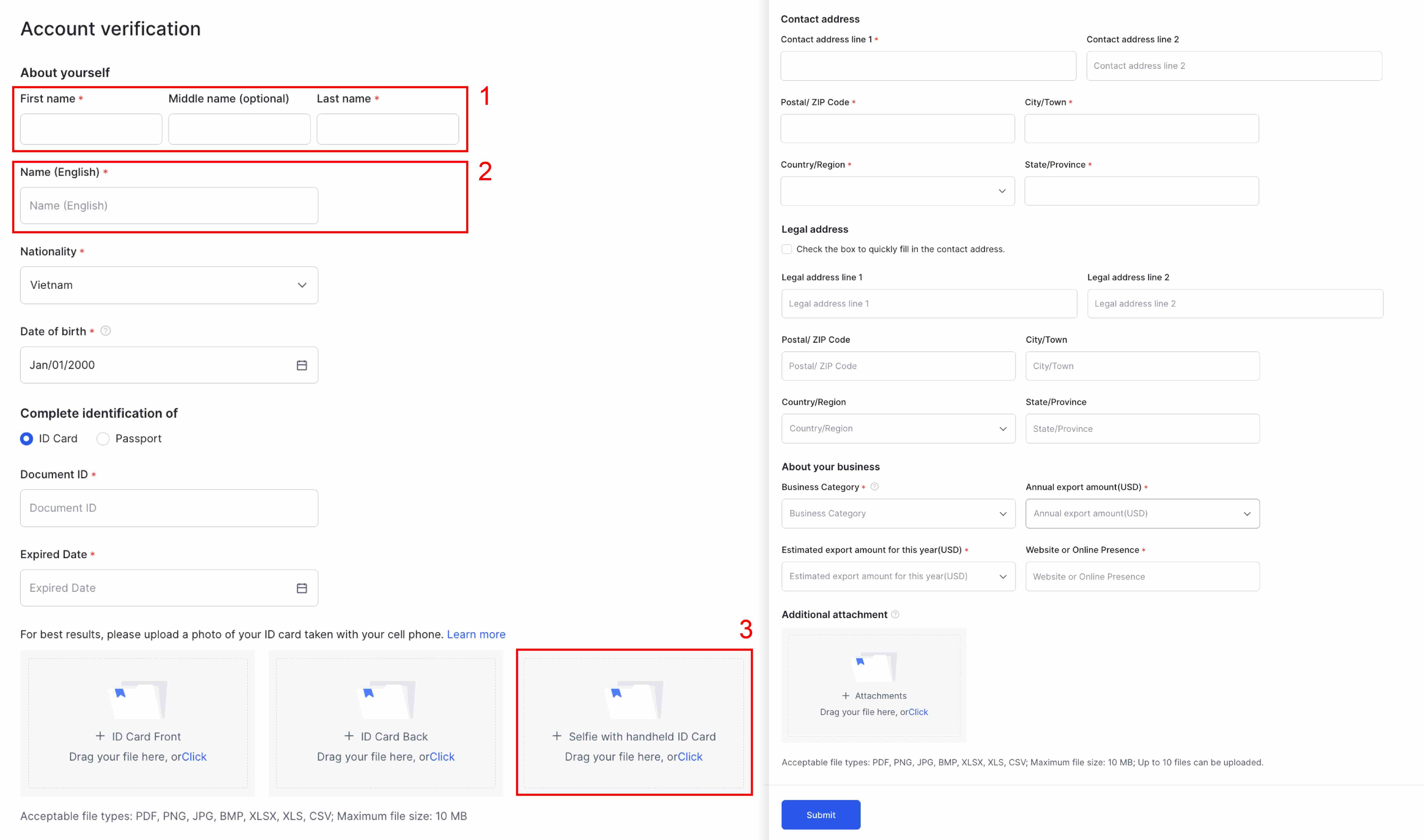The width and height of the screenshot is (1424, 840).
Task: Open the contact address Country/Region dropdown
Action: (898, 191)
